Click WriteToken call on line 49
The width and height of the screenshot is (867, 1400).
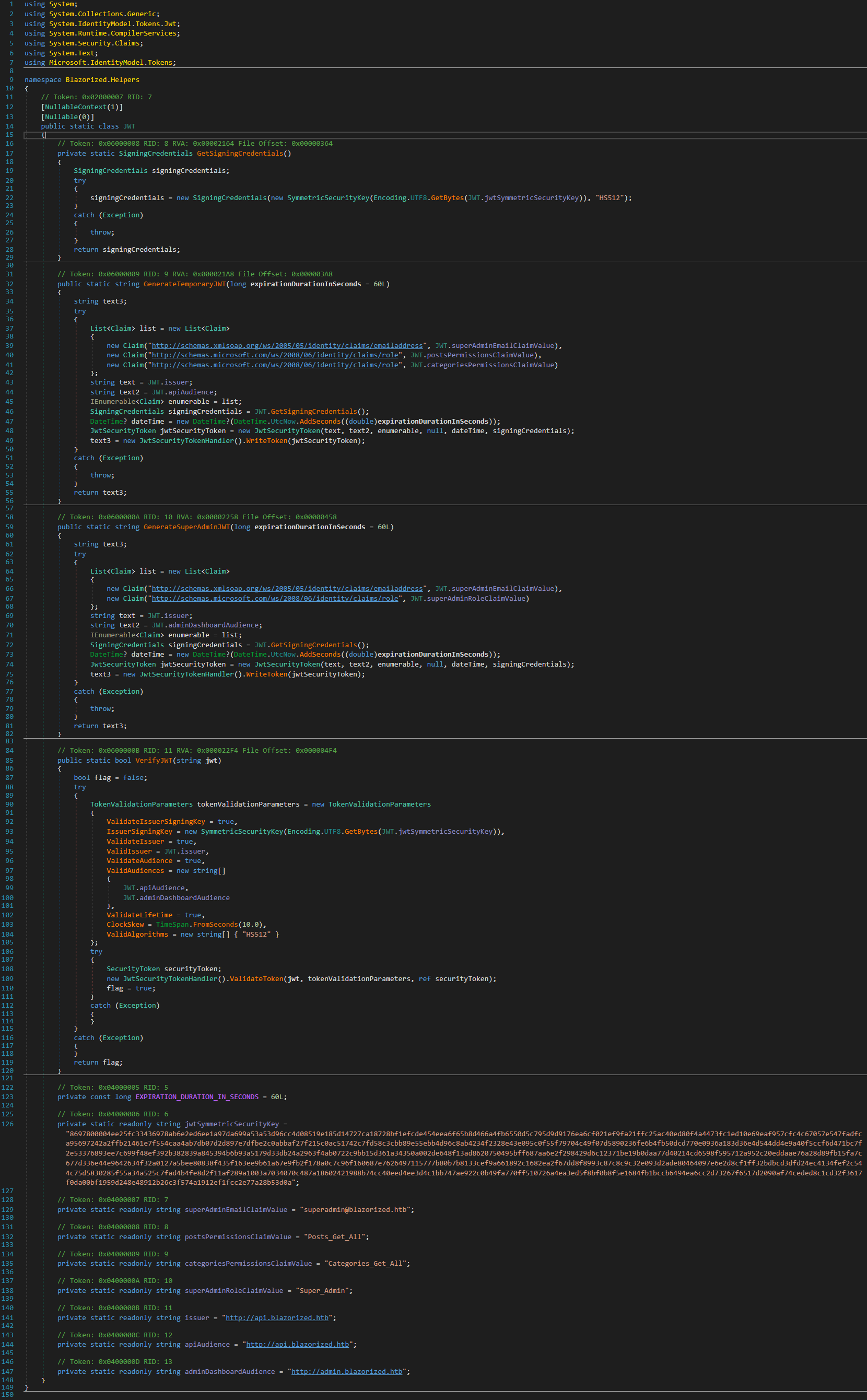(x=267, y=440)
